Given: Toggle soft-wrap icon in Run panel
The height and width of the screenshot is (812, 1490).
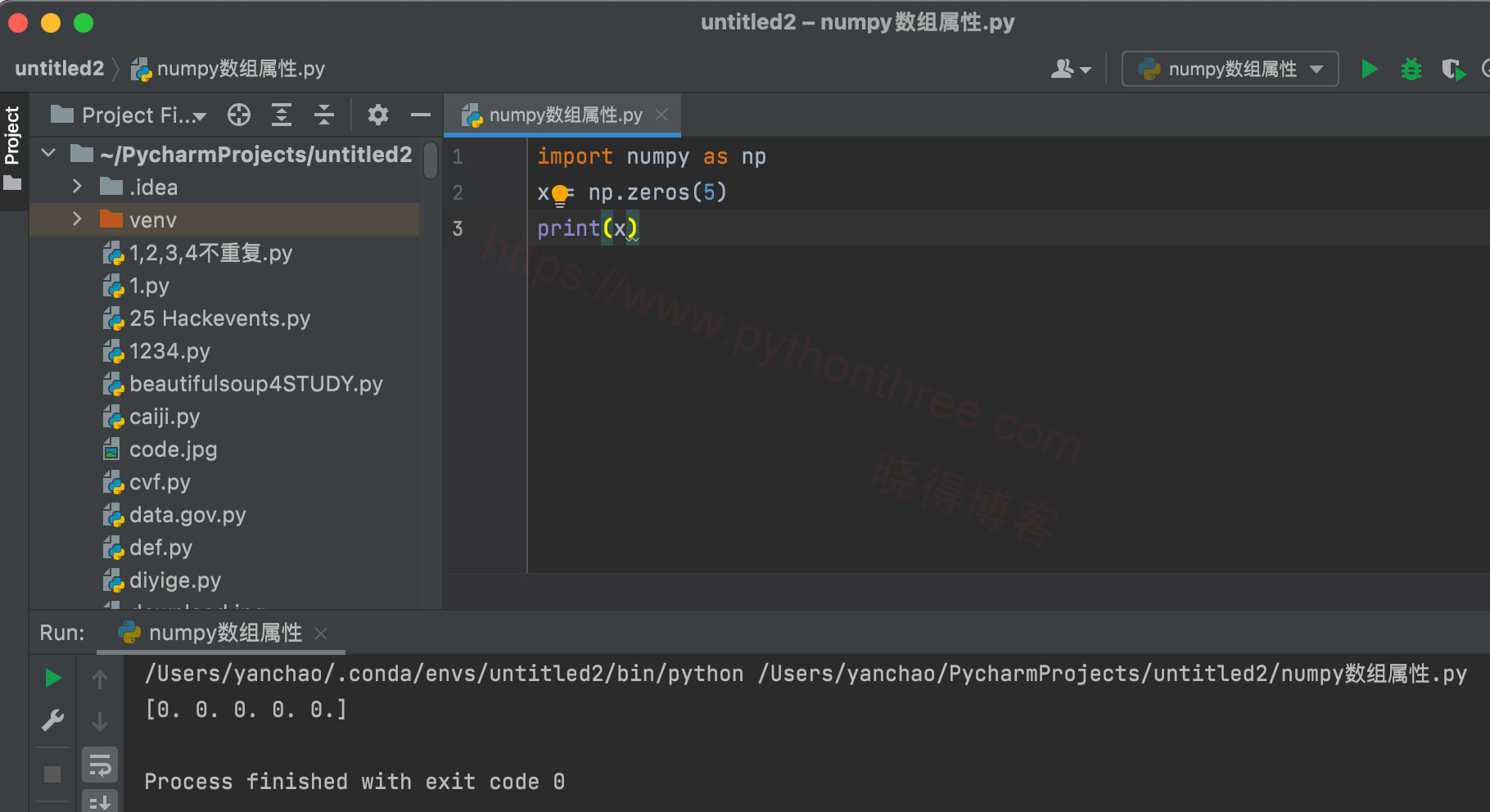Looking at the screenshot, I should [100, 766].
